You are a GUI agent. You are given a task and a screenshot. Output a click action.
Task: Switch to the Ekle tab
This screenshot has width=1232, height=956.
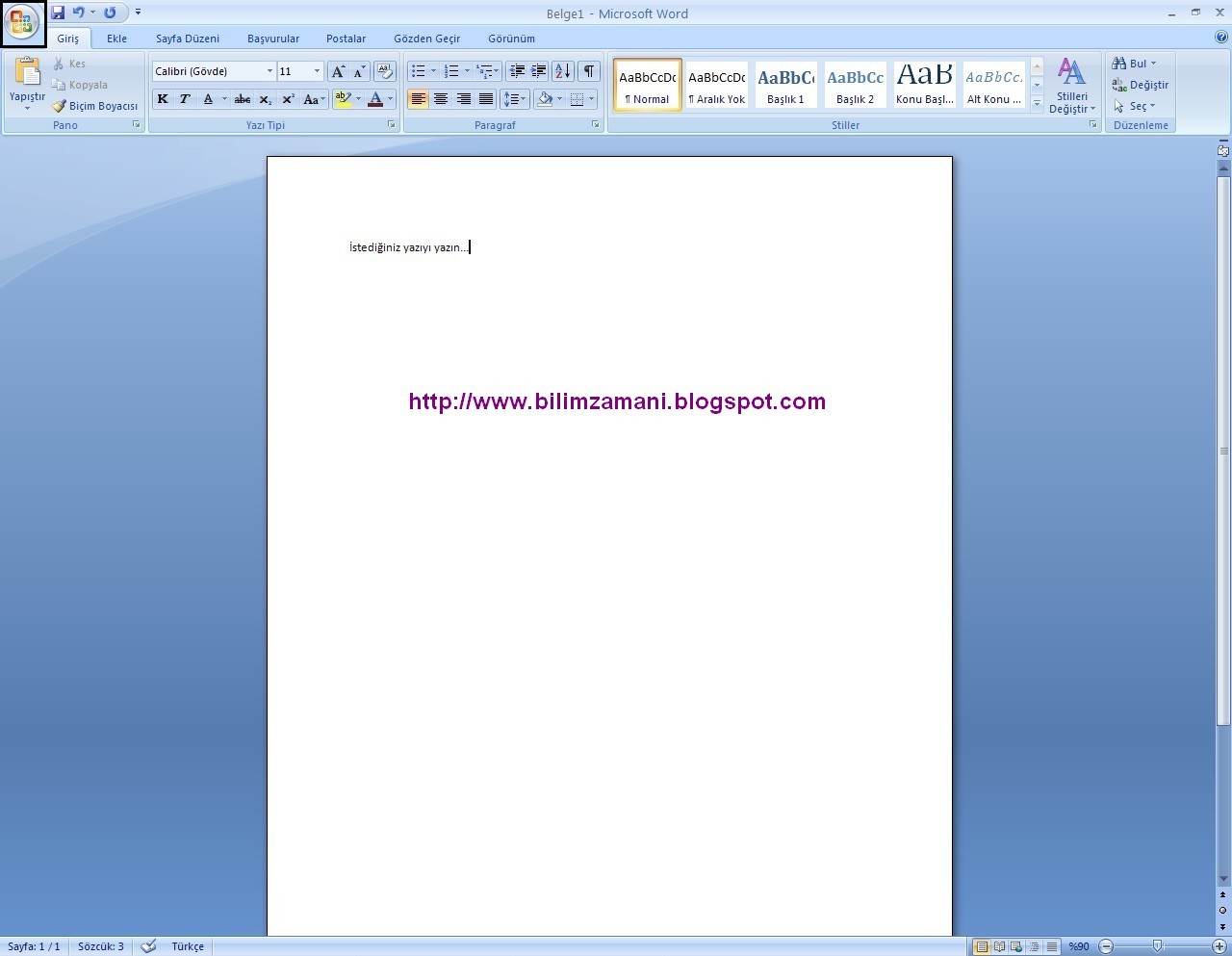coord(116,39)
